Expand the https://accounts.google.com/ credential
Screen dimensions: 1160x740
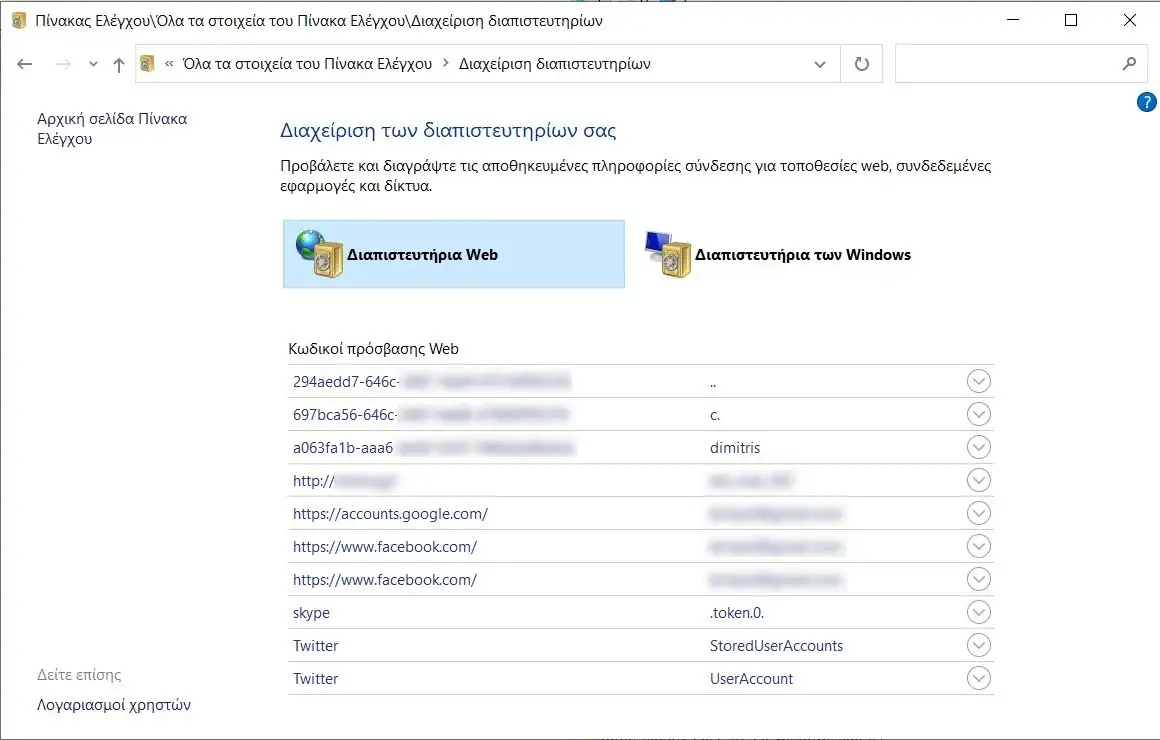click(x=978, y=513)
